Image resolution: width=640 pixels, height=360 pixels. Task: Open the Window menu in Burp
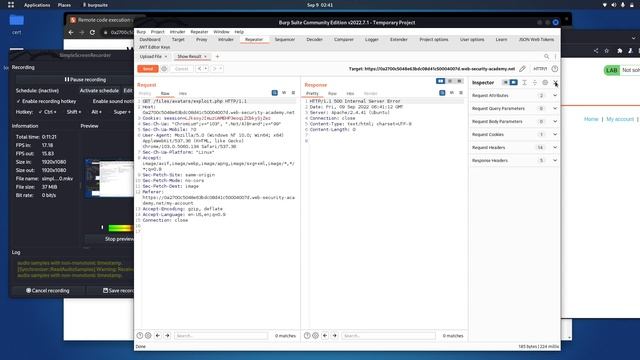pos(221,31)
